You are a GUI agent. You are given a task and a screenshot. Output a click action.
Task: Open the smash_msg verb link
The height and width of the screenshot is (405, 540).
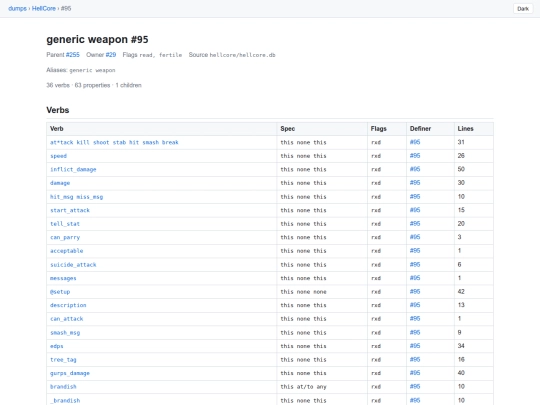pos(65,332)
